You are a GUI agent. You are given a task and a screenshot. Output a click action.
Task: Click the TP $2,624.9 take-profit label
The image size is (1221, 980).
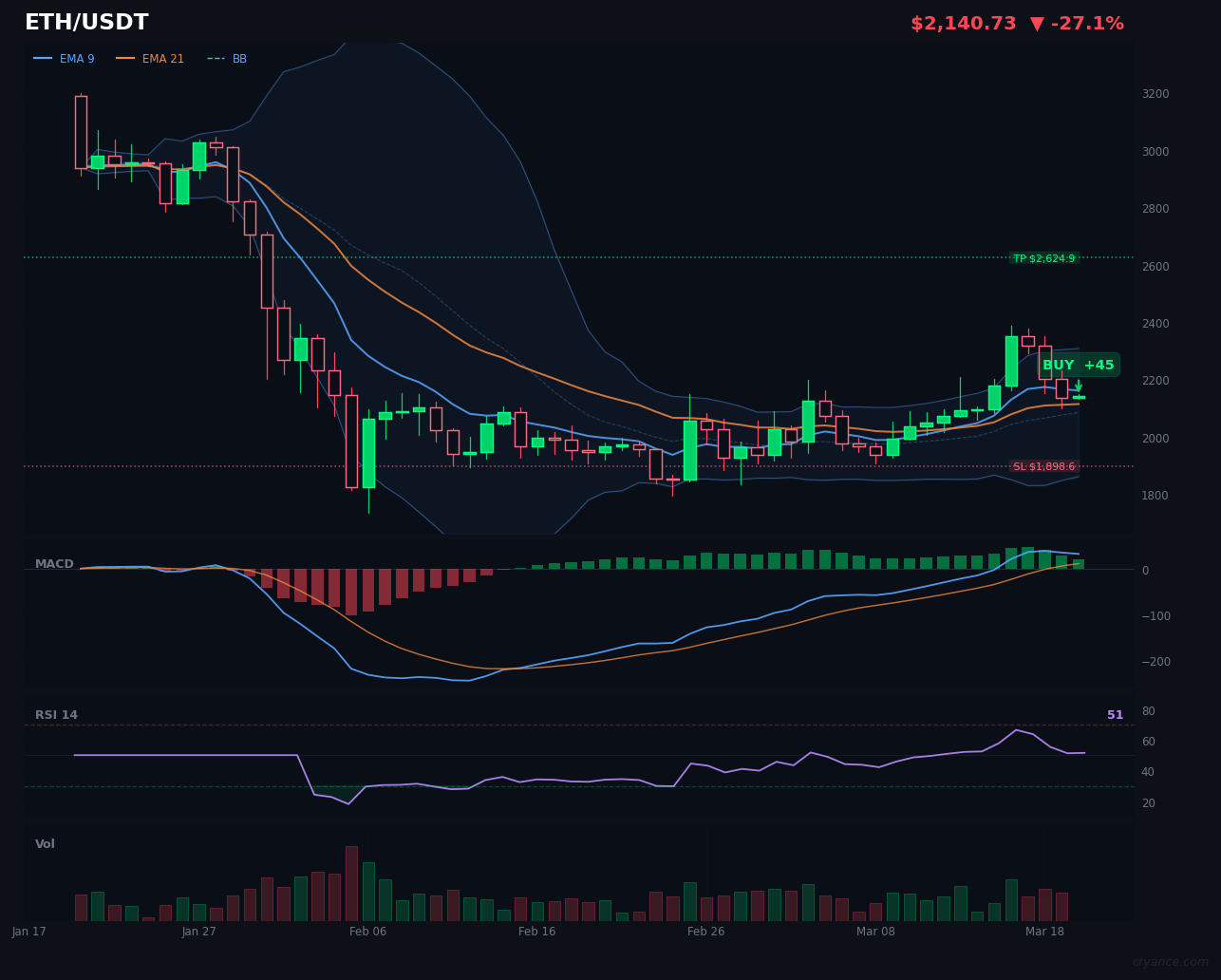click(1044, 257)
